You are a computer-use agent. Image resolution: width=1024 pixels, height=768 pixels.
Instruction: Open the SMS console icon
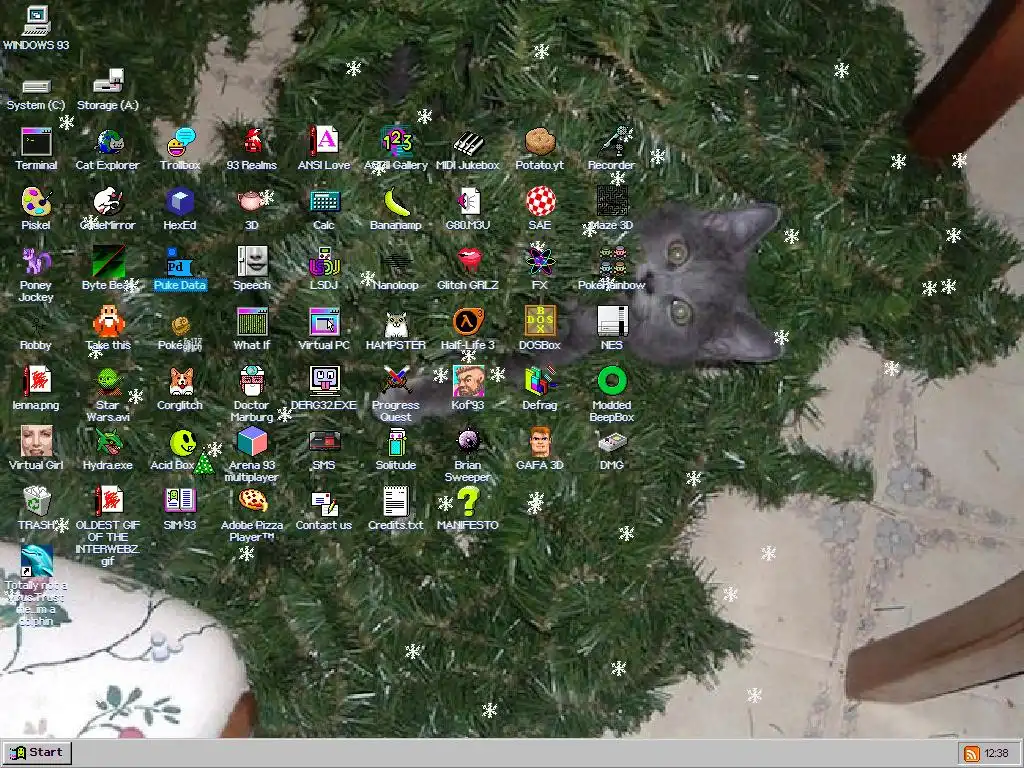pos(324,441)
